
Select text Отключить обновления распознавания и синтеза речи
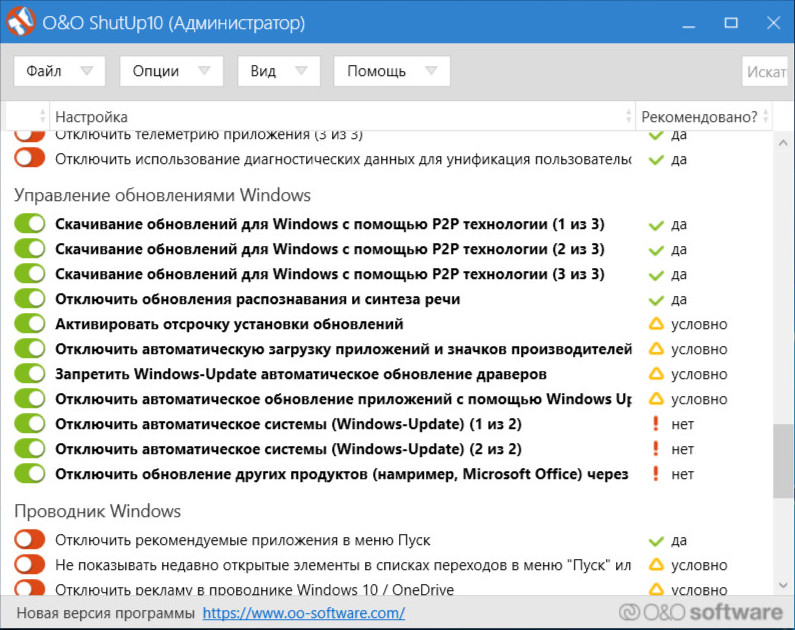coord(258,299)
